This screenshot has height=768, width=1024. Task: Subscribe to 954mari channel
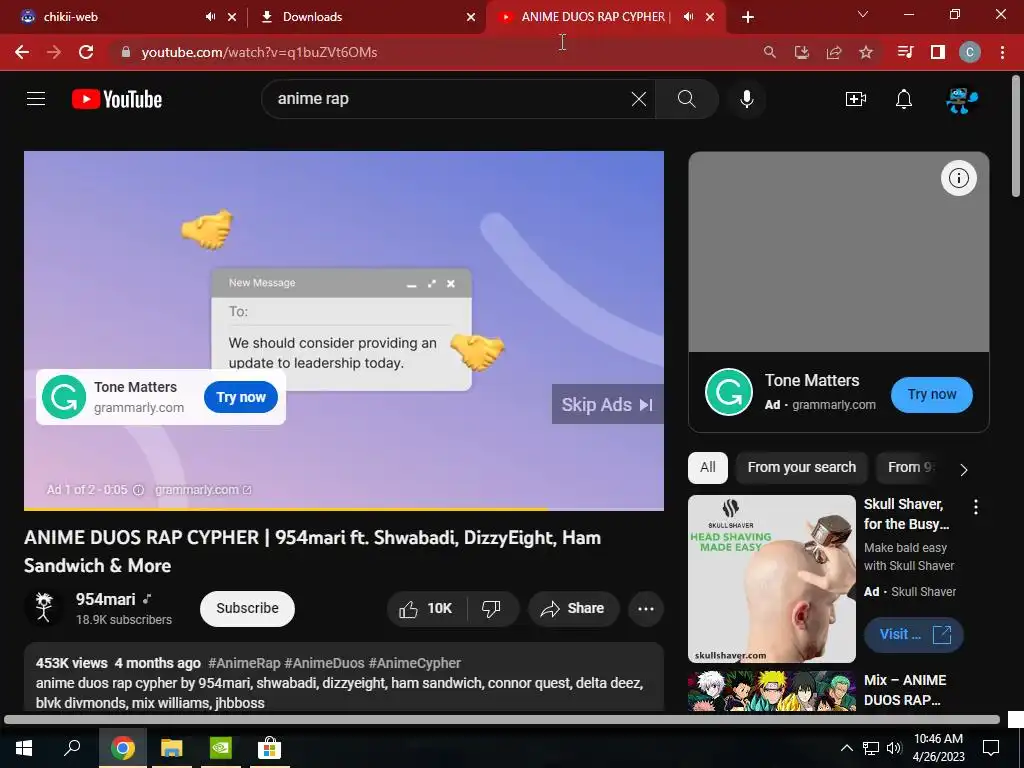pos(247,609)
